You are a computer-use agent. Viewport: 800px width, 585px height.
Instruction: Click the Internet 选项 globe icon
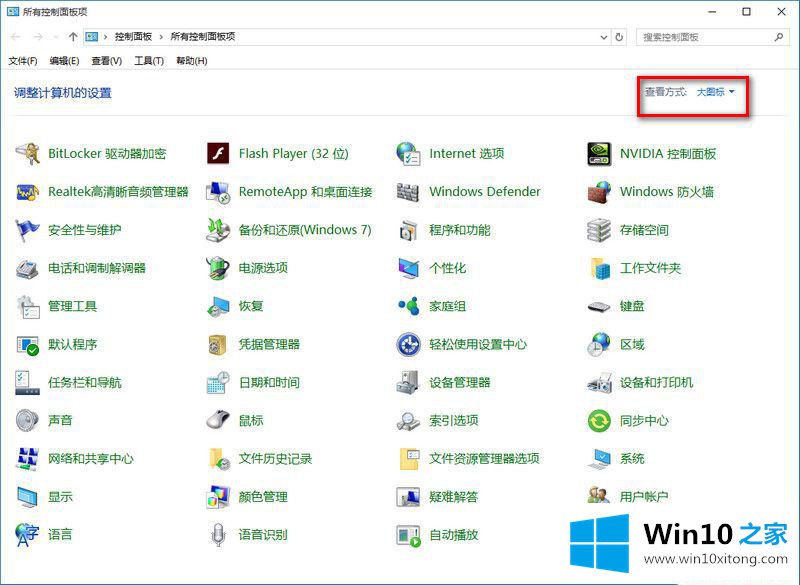pyautogui.click(x=409, y=154)
